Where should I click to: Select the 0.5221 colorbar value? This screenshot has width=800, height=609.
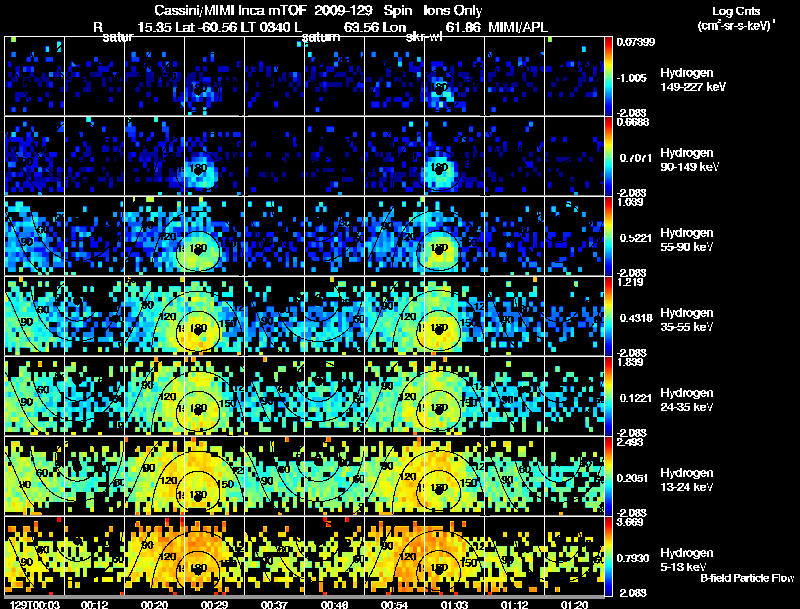click(x=636, y=238)
